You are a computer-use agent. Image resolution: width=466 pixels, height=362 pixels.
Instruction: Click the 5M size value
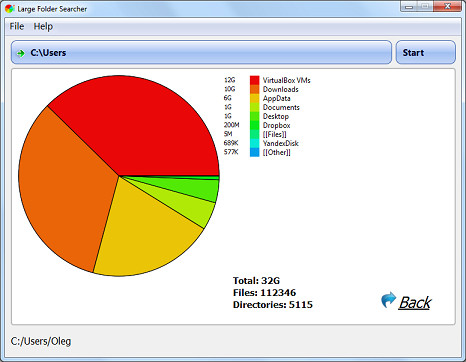pyautogui.click(x=228, y=134)
